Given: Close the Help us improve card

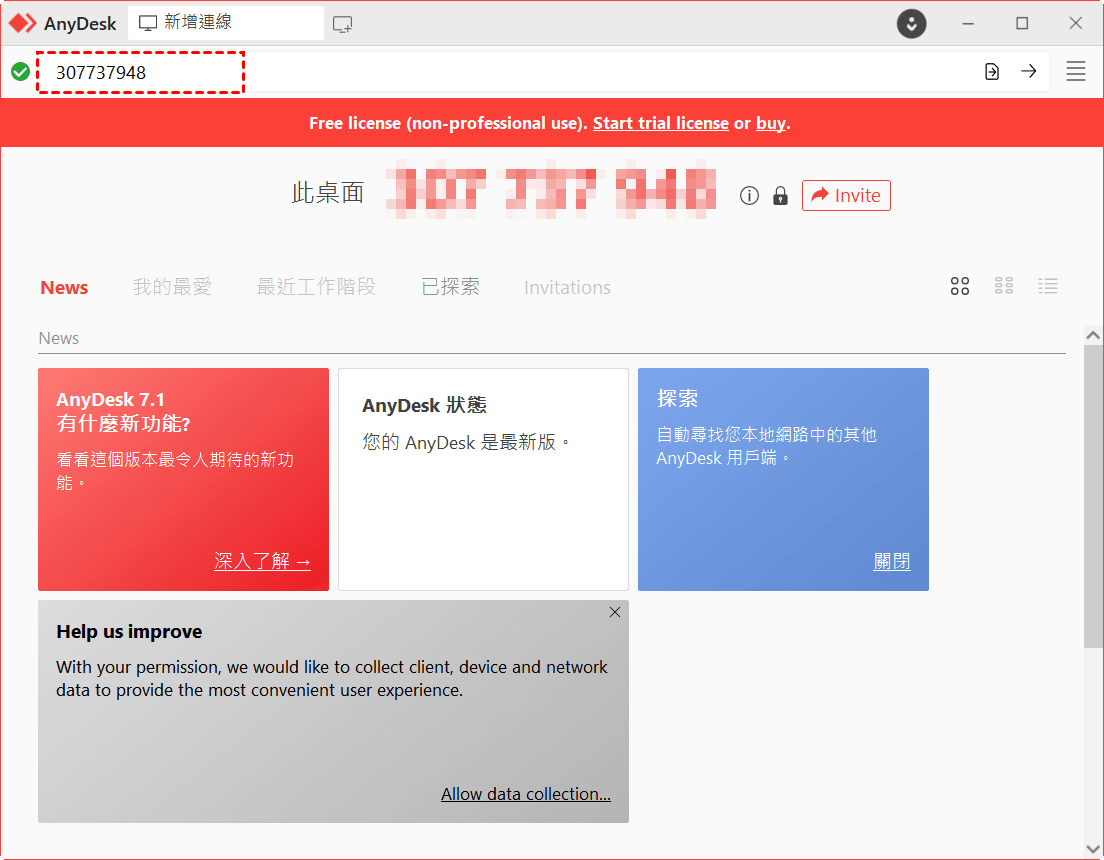Looking at the screenshot, I should coord(615,612).
